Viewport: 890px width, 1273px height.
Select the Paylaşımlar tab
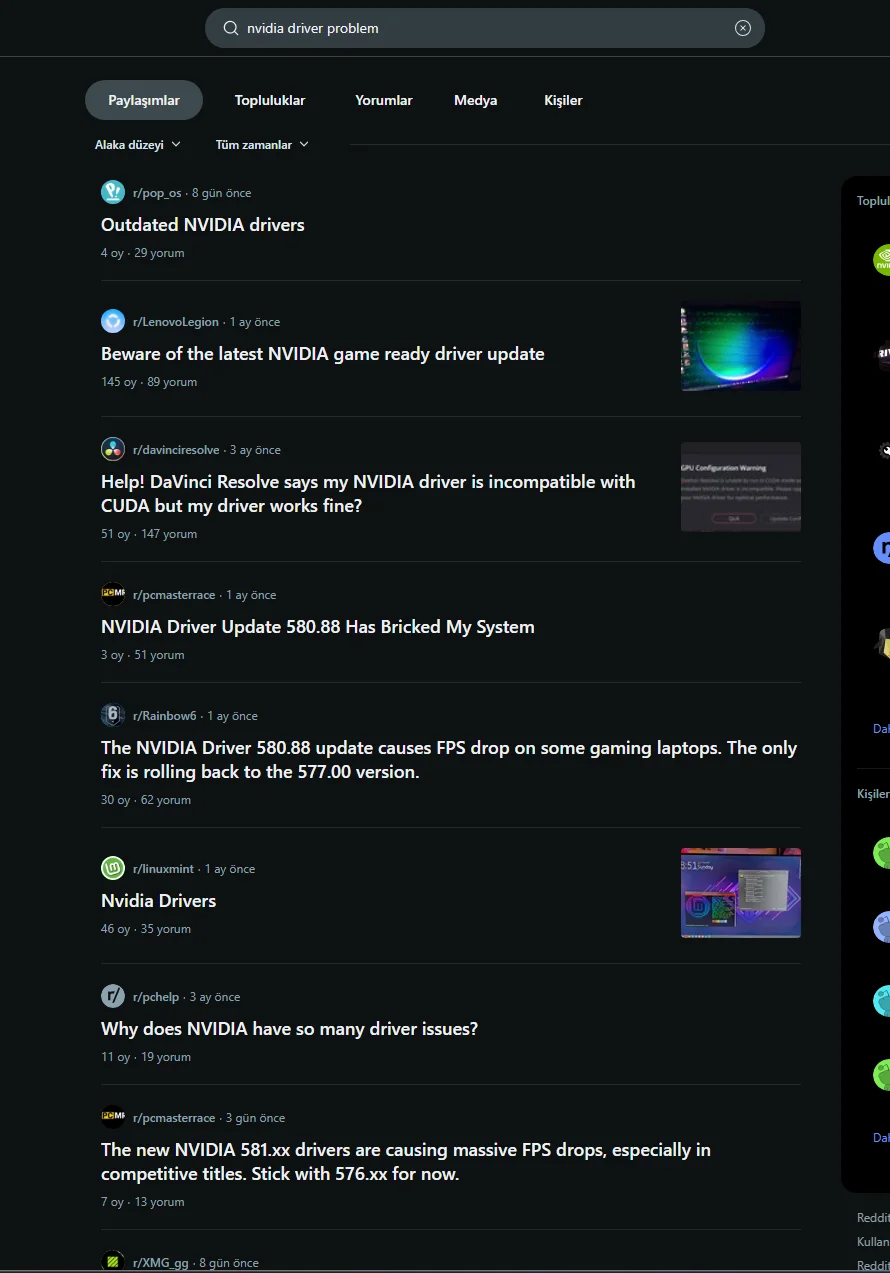(144, 100)
